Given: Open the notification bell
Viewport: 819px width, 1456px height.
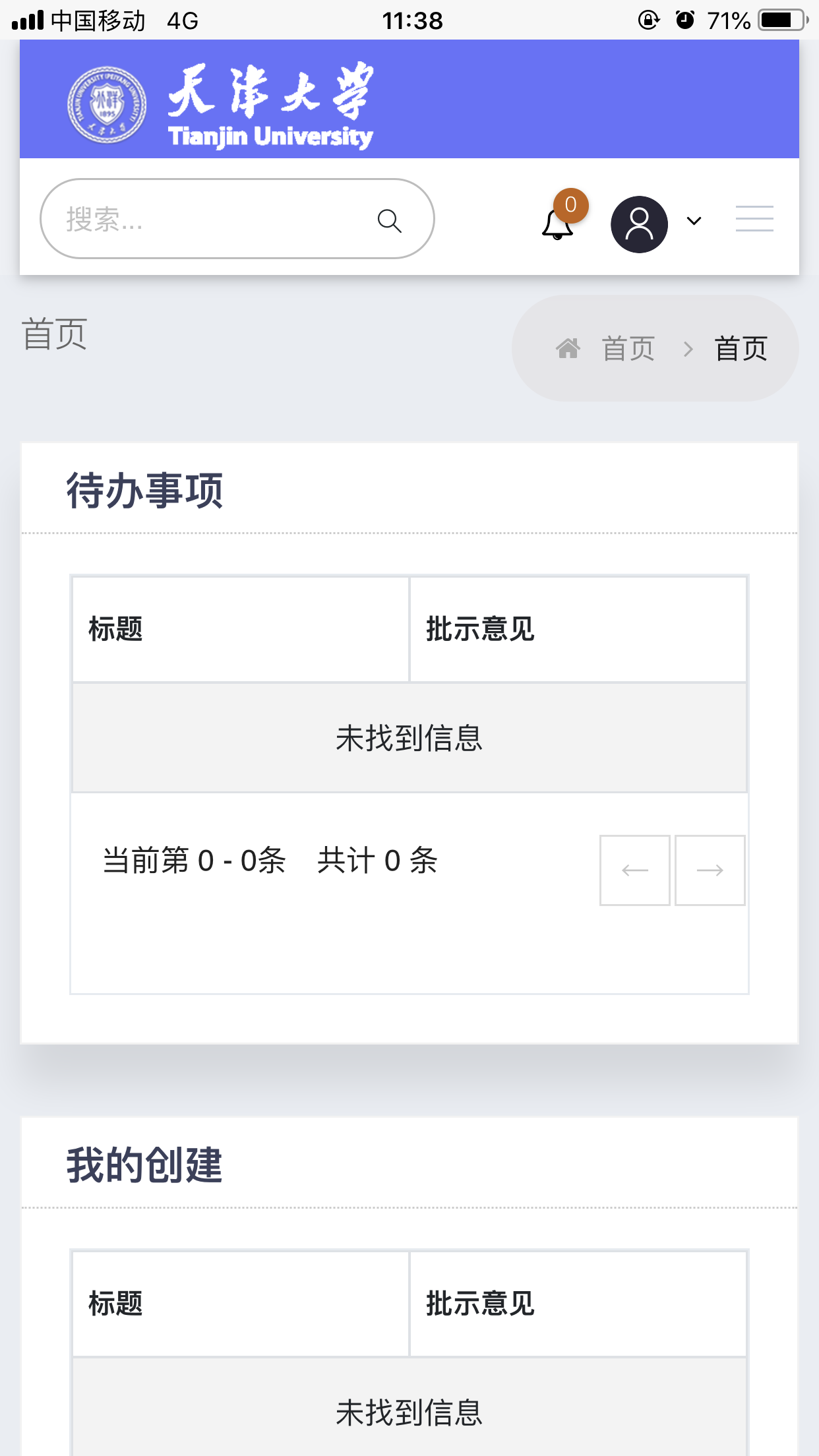Looking at the screenshot, I should (x=556, y=228).
